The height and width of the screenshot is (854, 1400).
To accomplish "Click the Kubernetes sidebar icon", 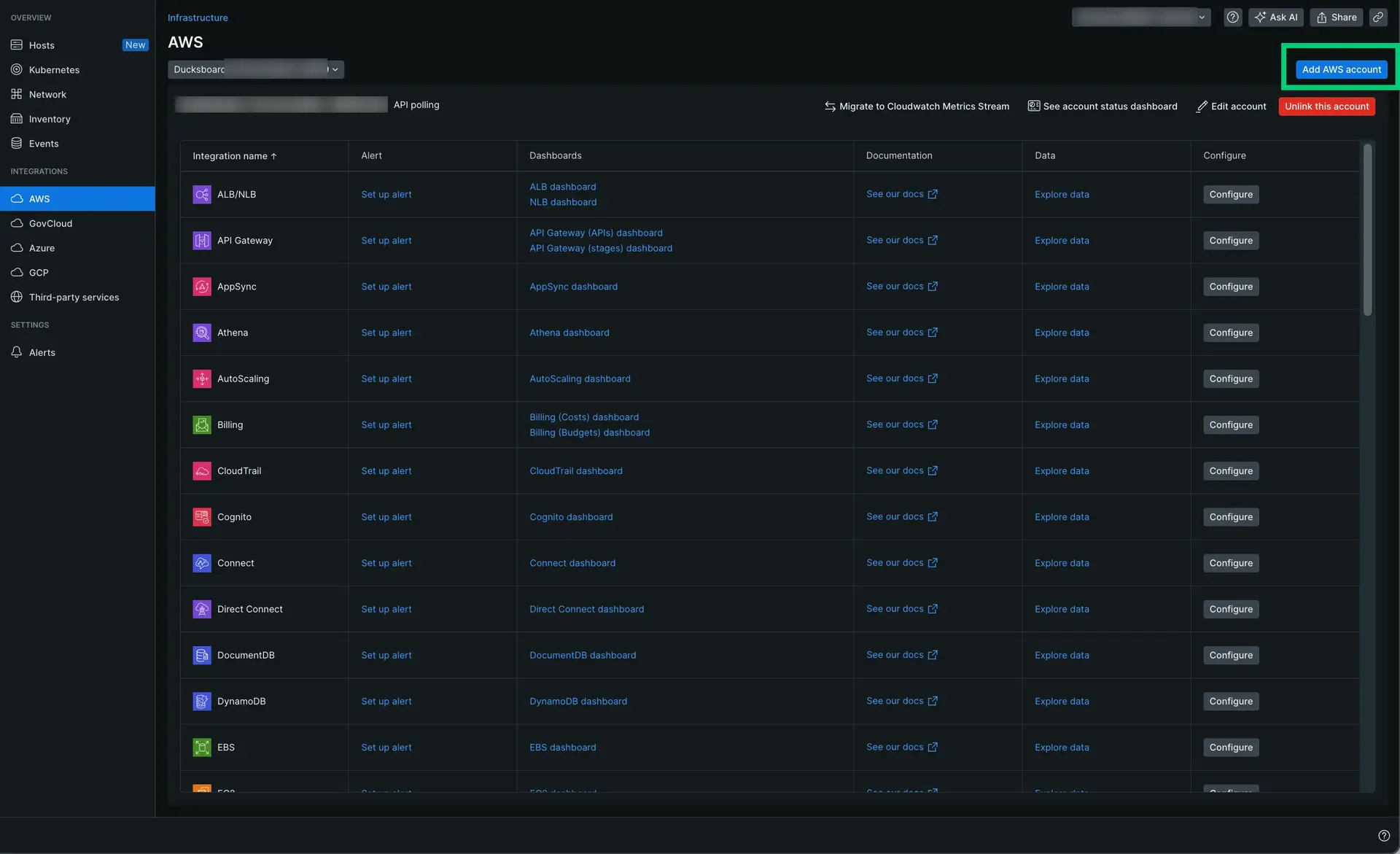I will click(17, 70).
